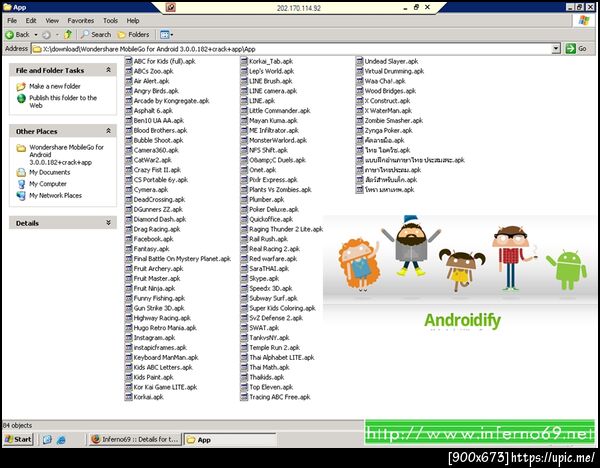Select Camera360.apk file icon
The height and width of the screenshot is (468, 600).
pyautogui.click(x=129, y=150)
